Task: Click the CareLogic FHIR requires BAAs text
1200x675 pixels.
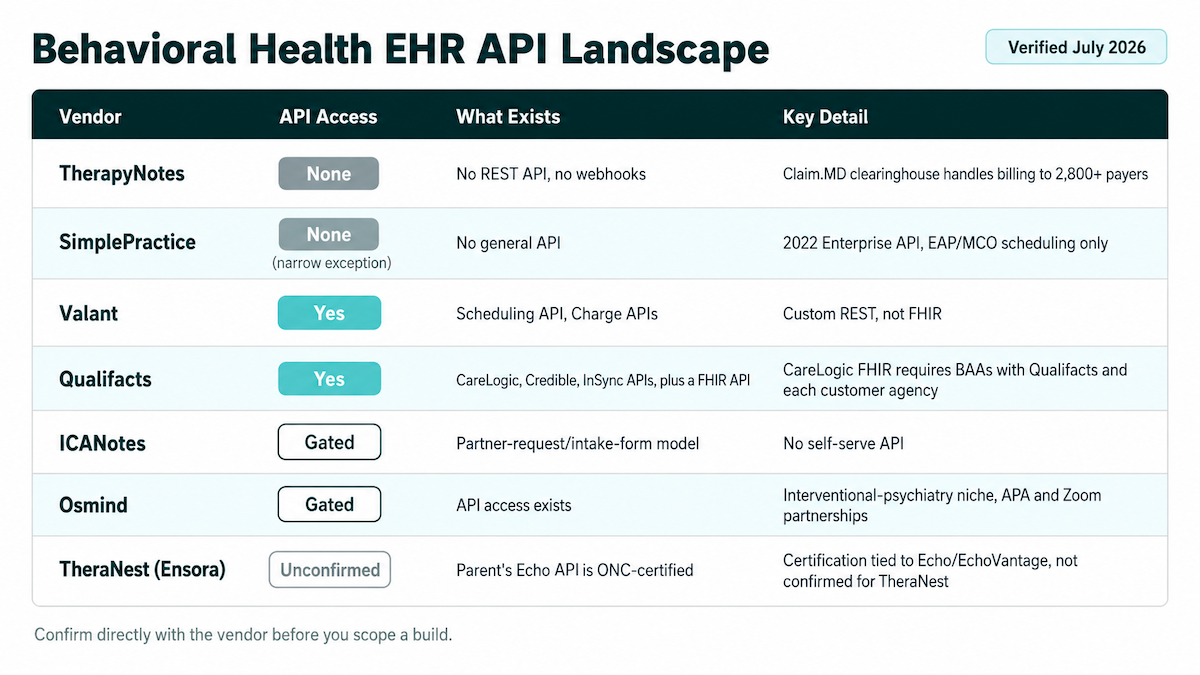Action: point(955,379)
